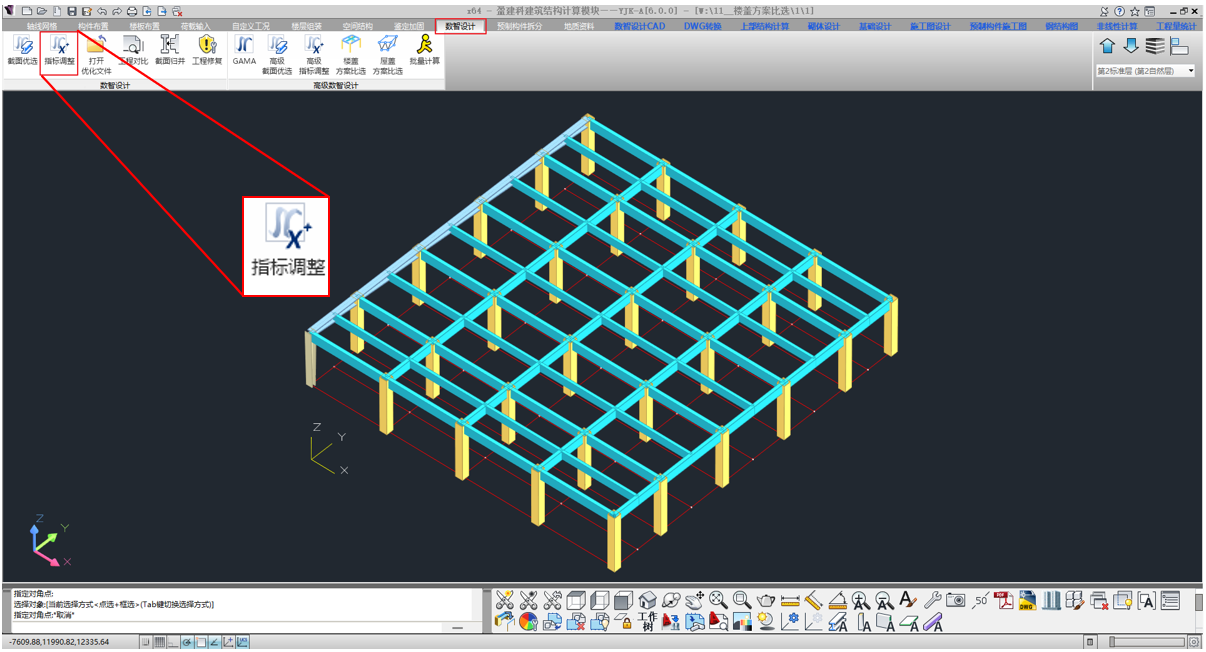Screen dimensions: 1206x652
Task: Click the stacked floors icon at top right
Action: coord(1155,46)
